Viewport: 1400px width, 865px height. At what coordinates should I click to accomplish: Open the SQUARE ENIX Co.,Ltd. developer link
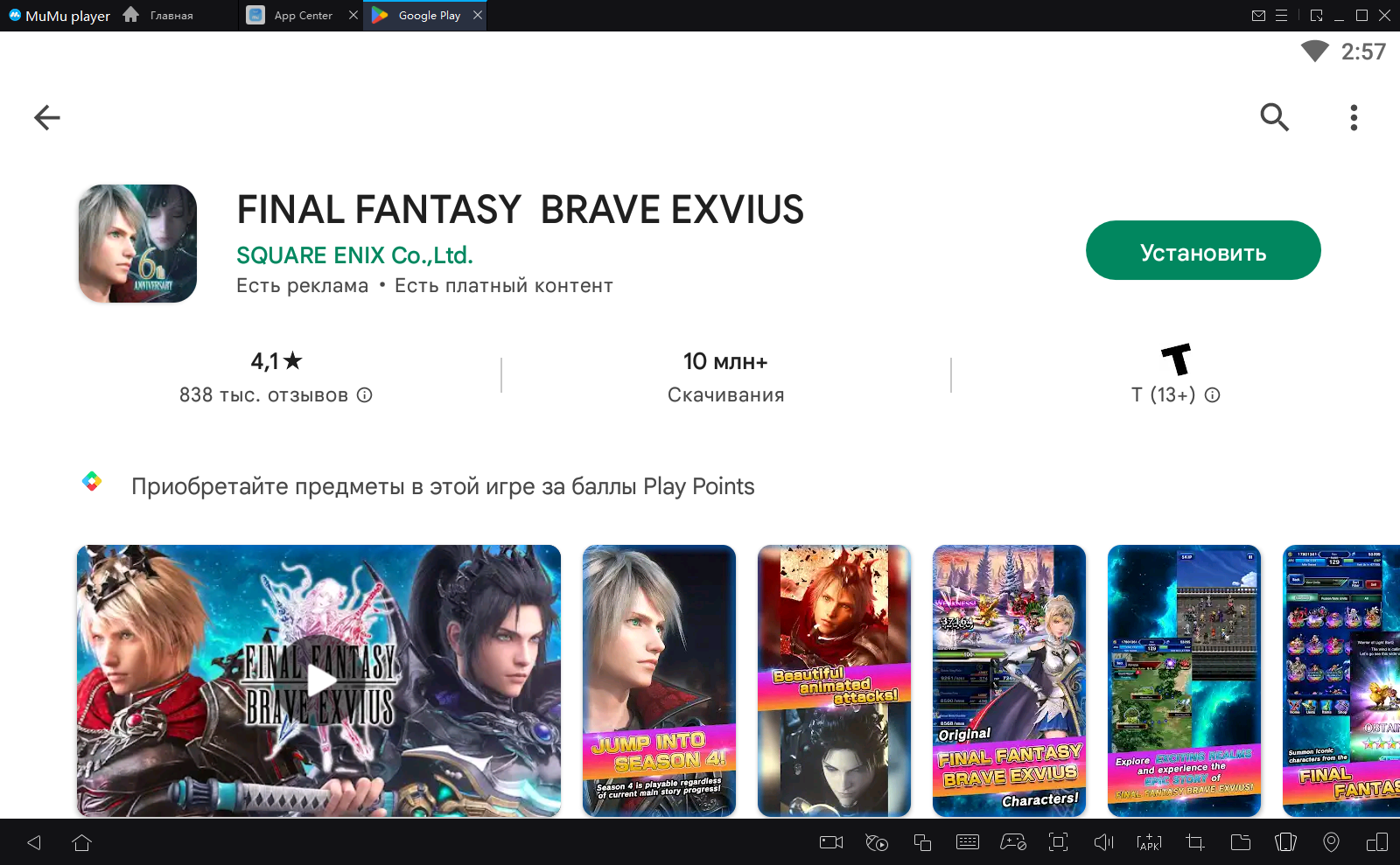(354, 255)
